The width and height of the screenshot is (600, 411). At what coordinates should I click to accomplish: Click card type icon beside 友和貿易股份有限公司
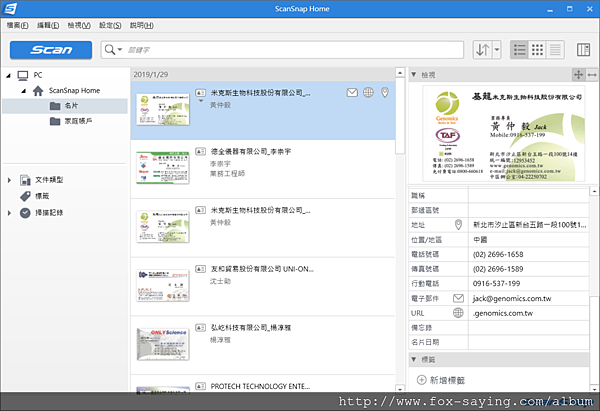pos(201,269)
